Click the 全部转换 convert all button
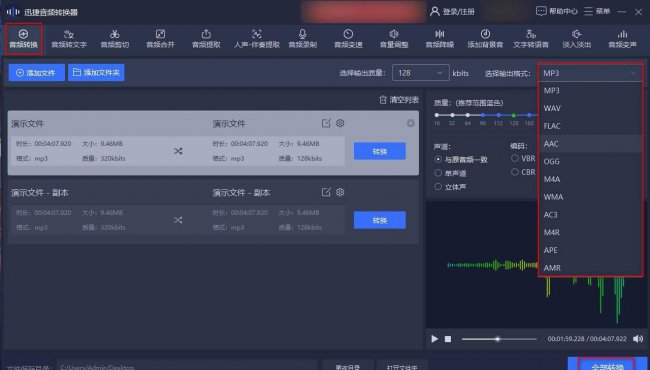 (607, 365)
